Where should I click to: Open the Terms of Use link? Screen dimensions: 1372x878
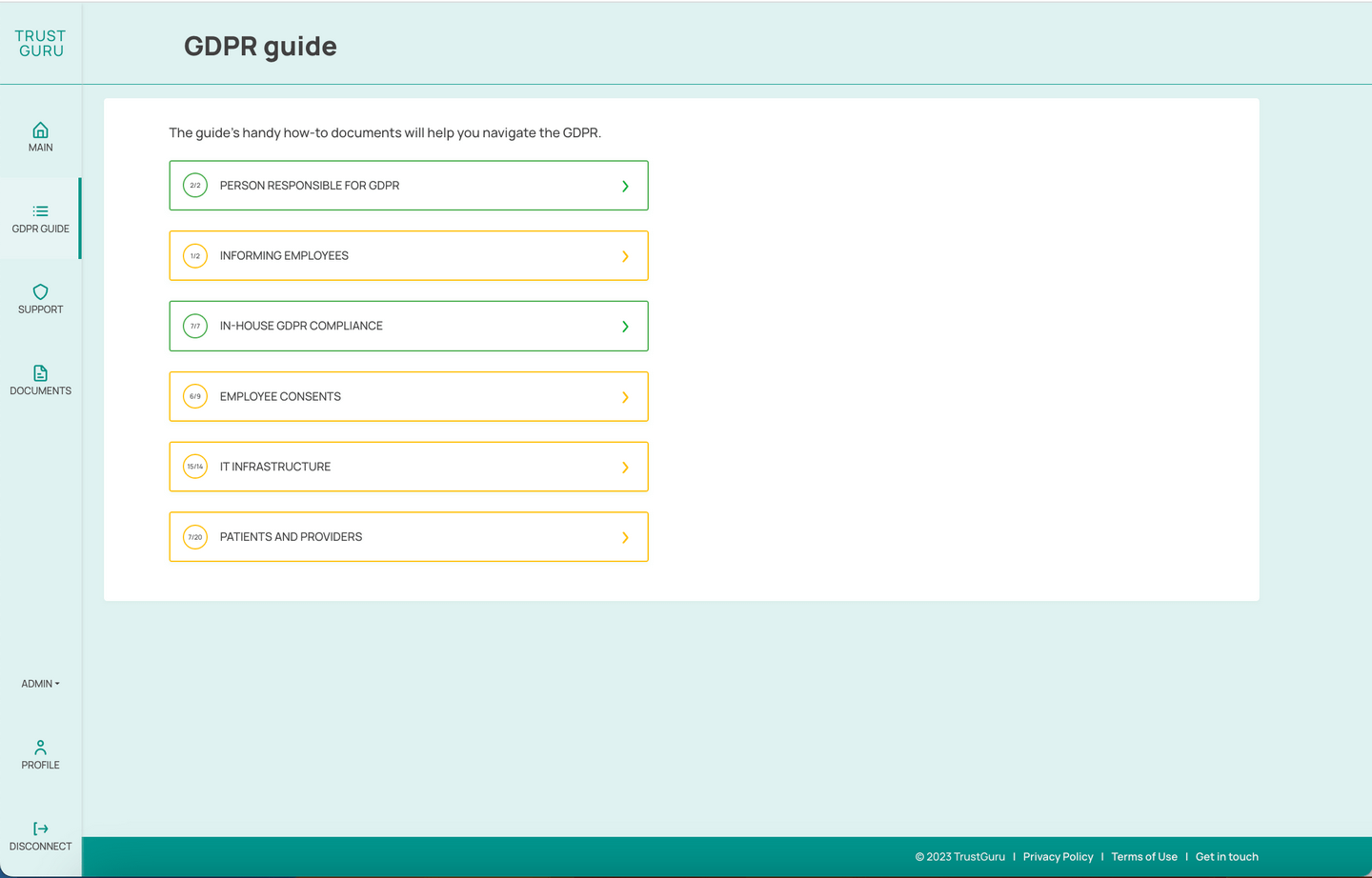1143,857
